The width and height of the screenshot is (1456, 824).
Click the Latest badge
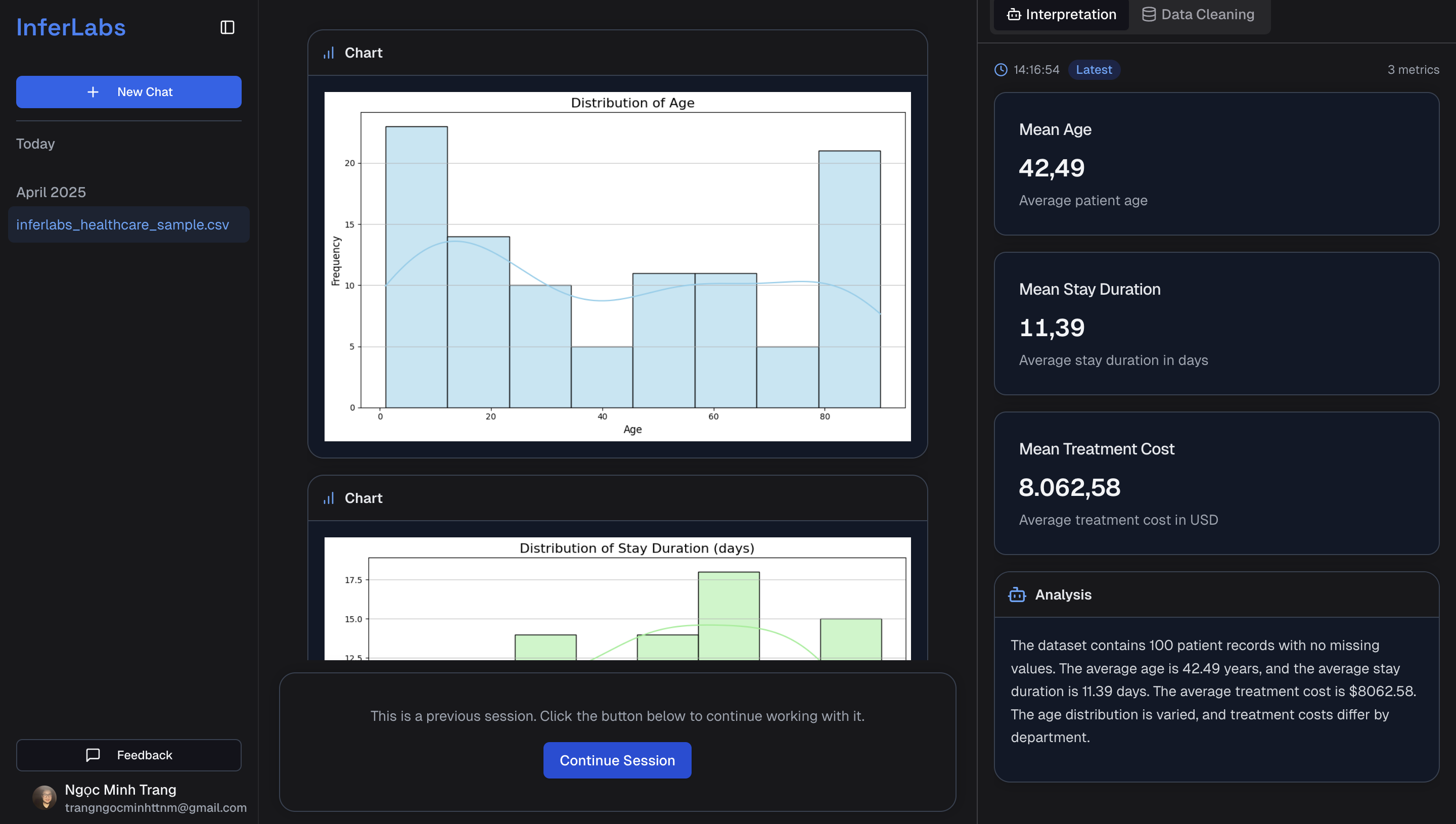click(1094, 70)
